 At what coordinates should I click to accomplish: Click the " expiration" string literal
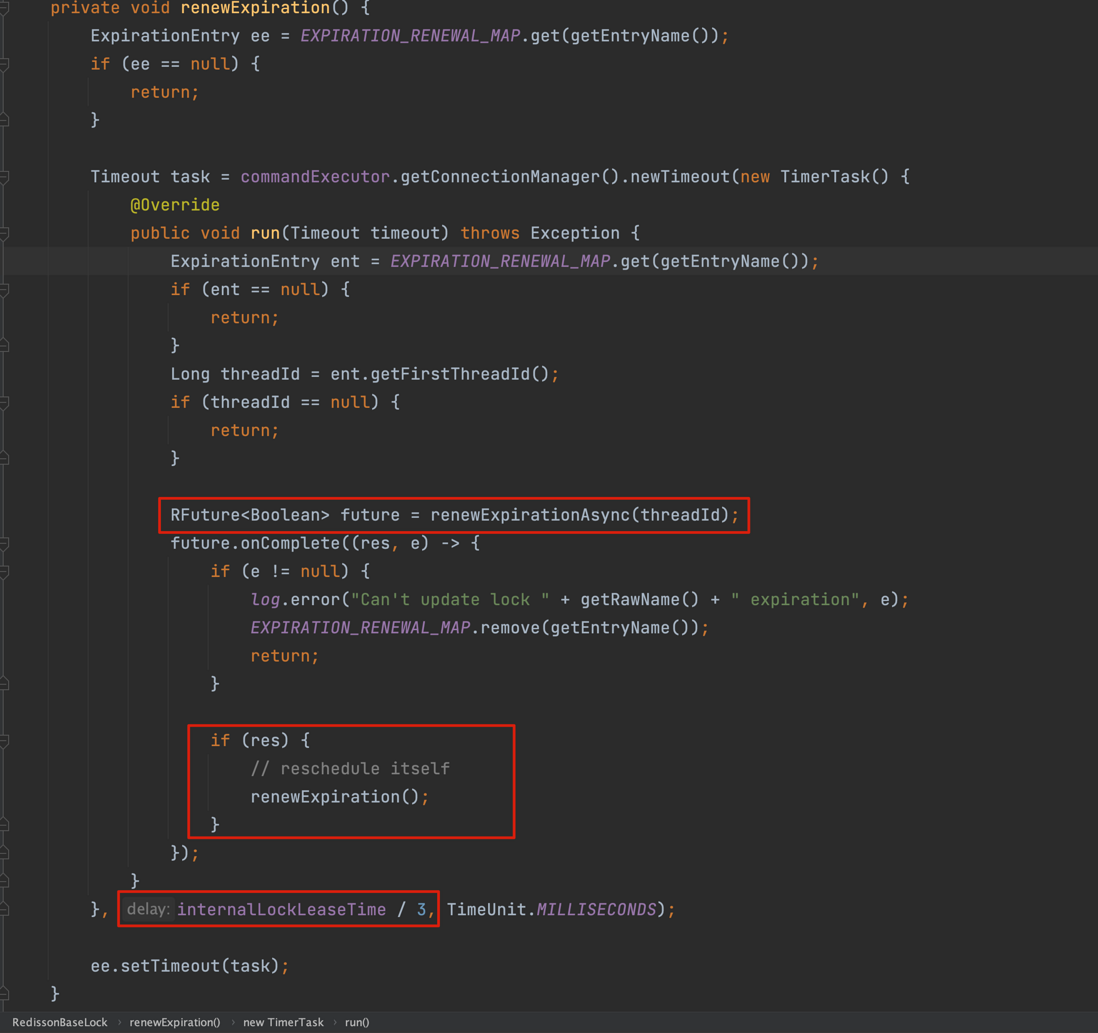pyautogui.click(x=795, y=599)
